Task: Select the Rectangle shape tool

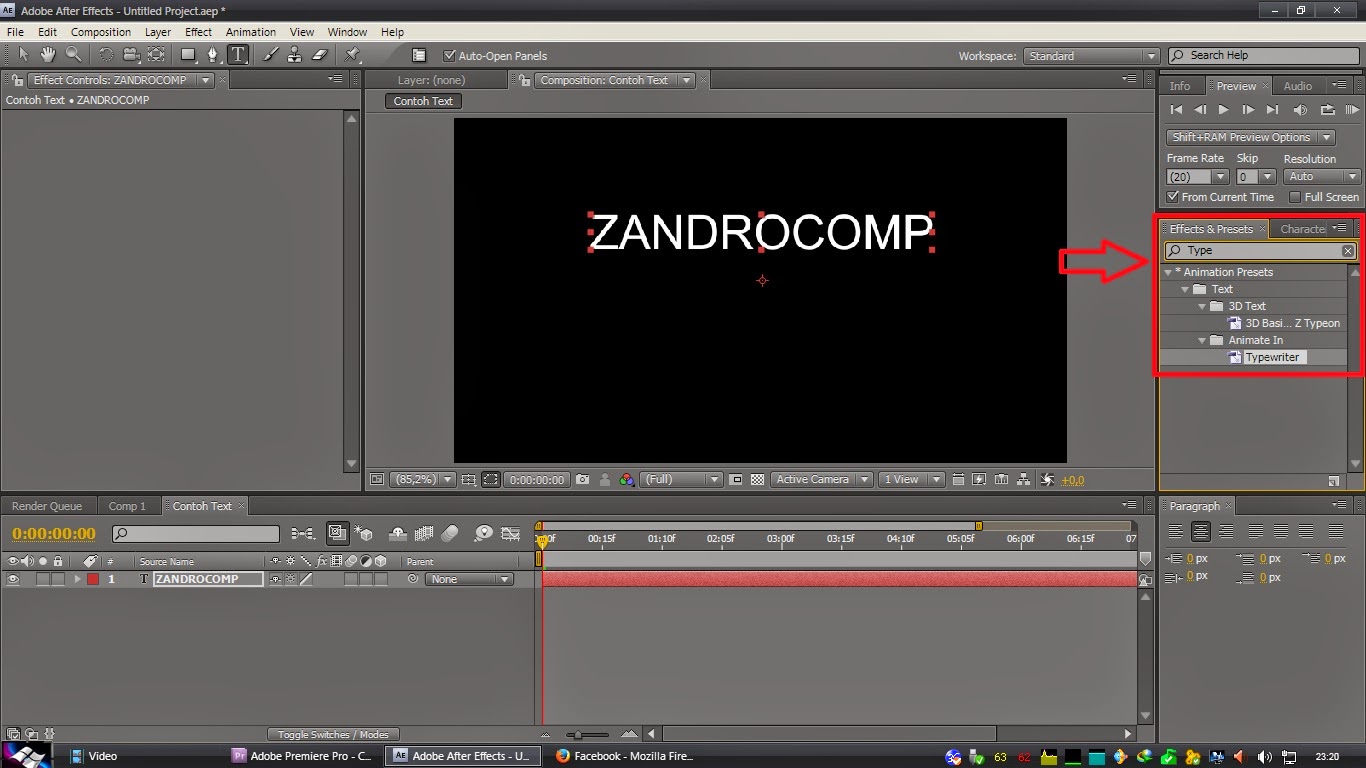Action: pyautogui.click(x=189, y=55)
